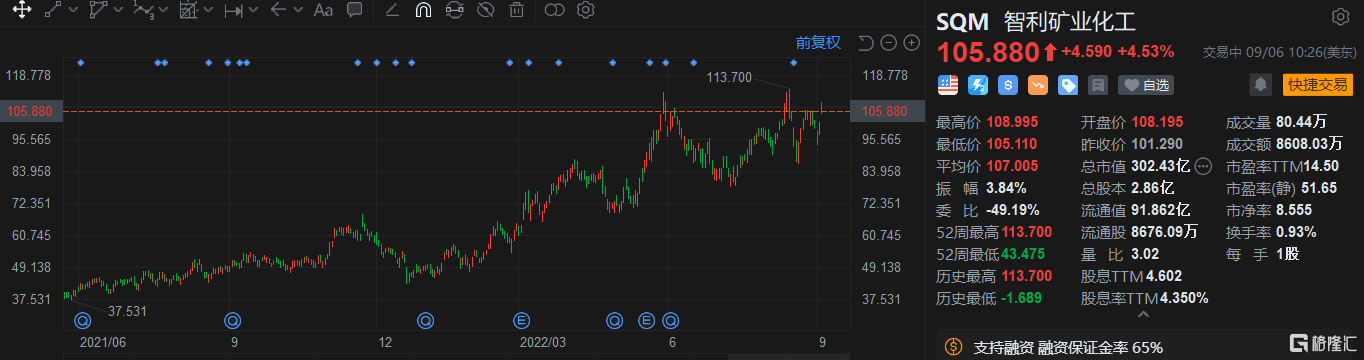
Task: Click the price alert bell icon
Action: coord(1262,85)
